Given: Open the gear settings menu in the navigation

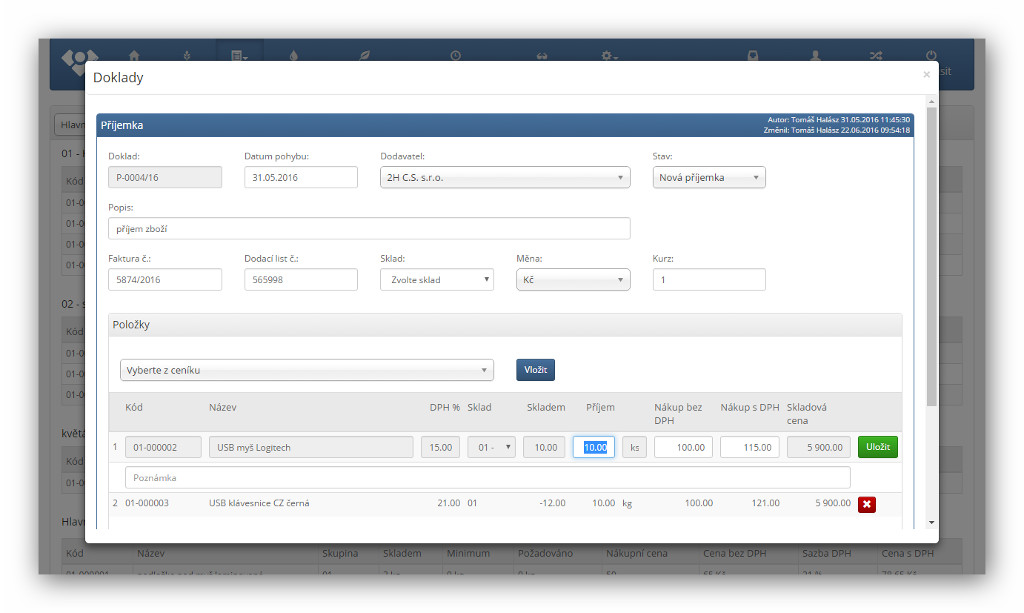Looking at the screenshot, I should 609,56.
